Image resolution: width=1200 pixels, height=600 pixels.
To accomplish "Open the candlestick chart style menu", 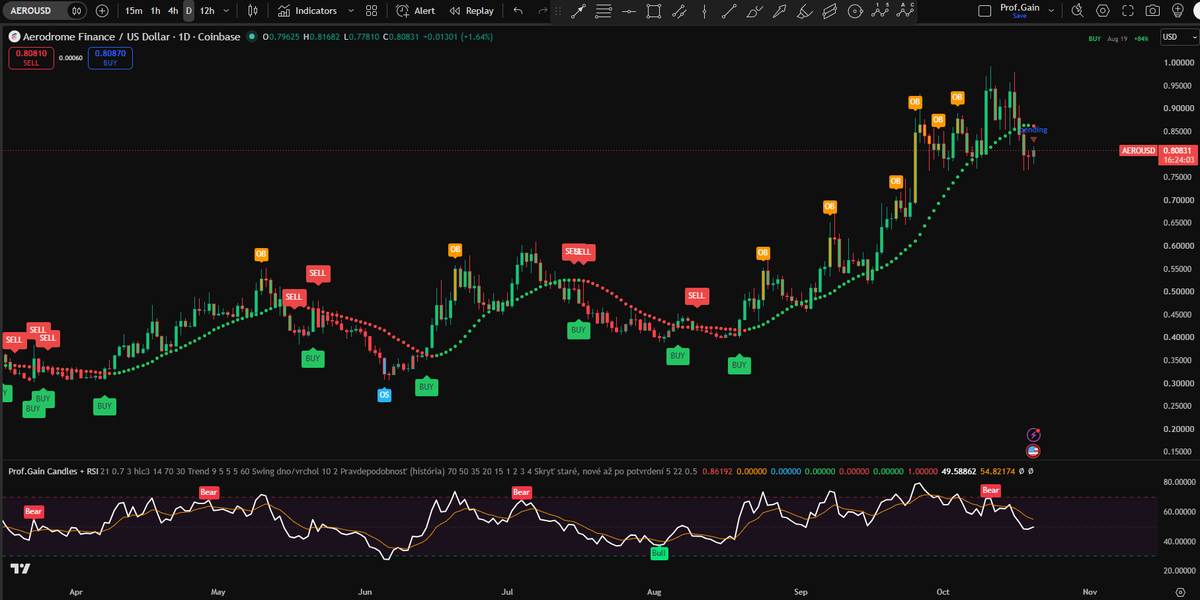I will pos(253,10).
